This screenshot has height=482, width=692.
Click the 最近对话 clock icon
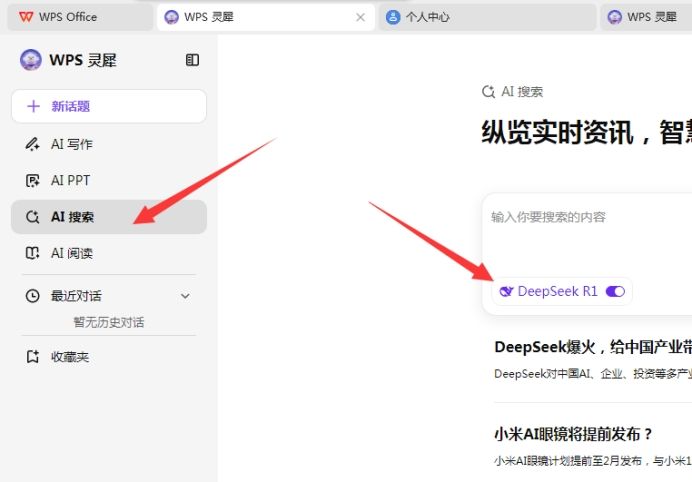(x=32, y=296)
